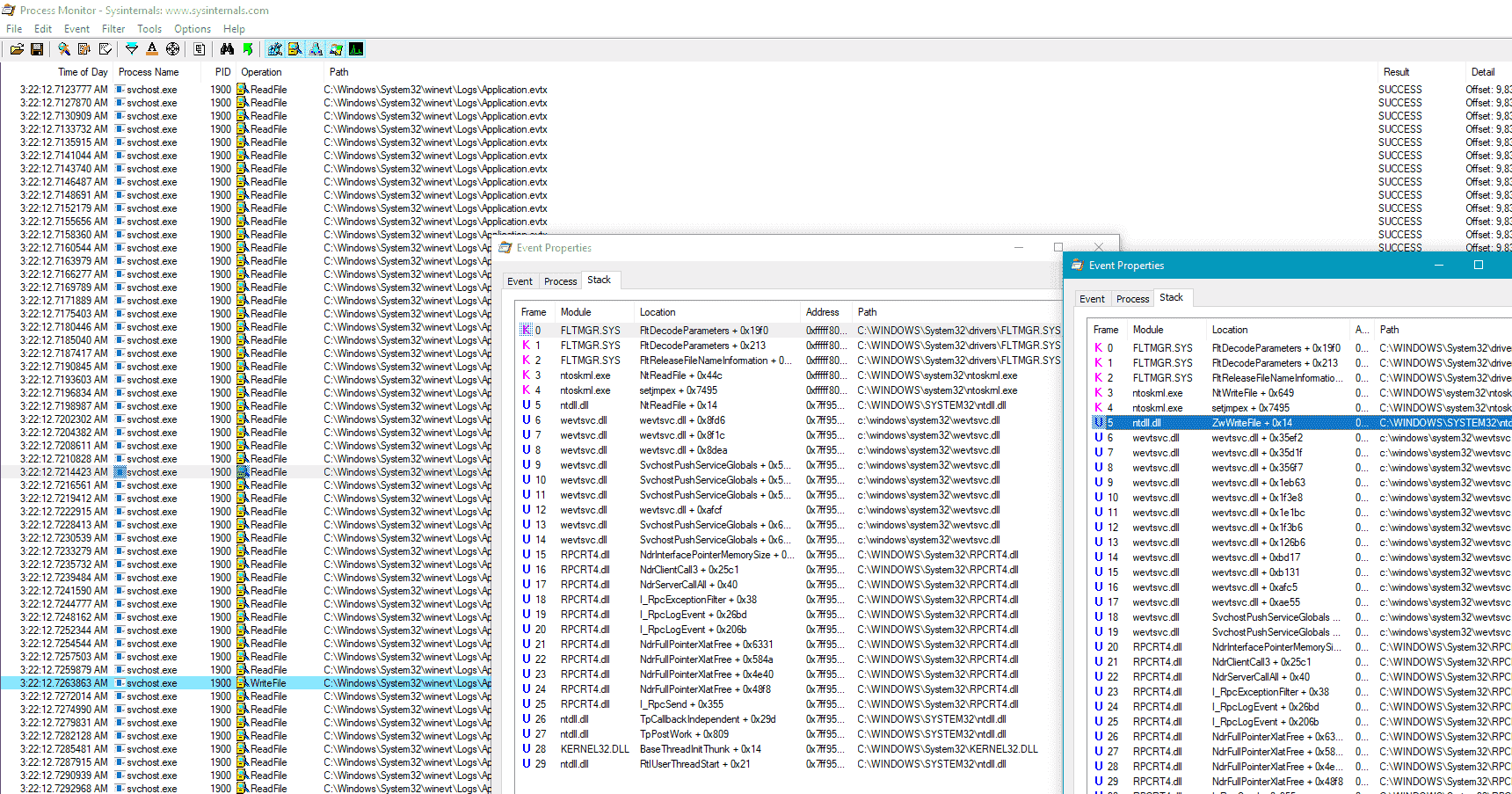Toggle Show Registry Activity toolbar icon

click(275, 49)
